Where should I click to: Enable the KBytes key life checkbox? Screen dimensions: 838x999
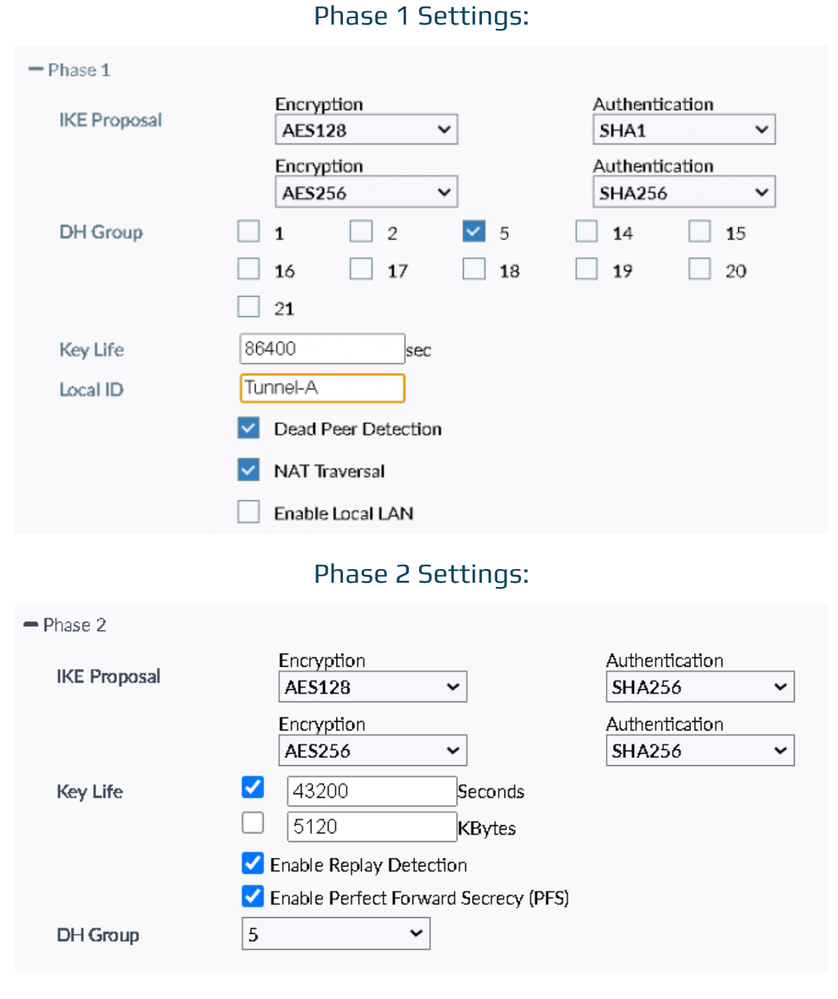point(253,823)
